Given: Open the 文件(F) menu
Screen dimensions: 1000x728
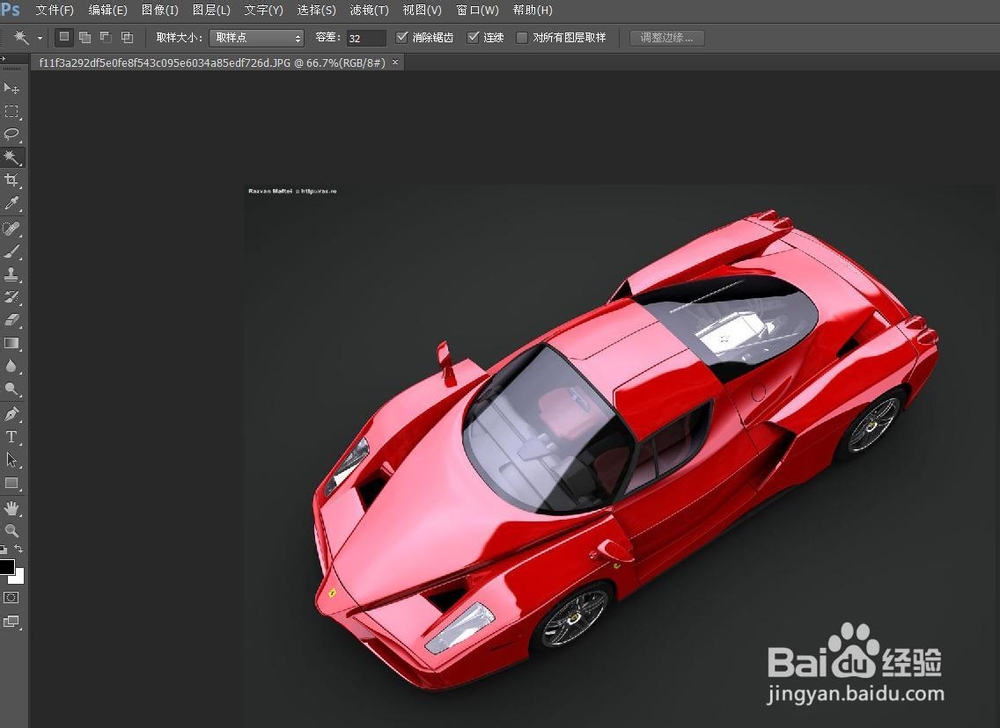Looking at the screenshot, I should point(54,10).
